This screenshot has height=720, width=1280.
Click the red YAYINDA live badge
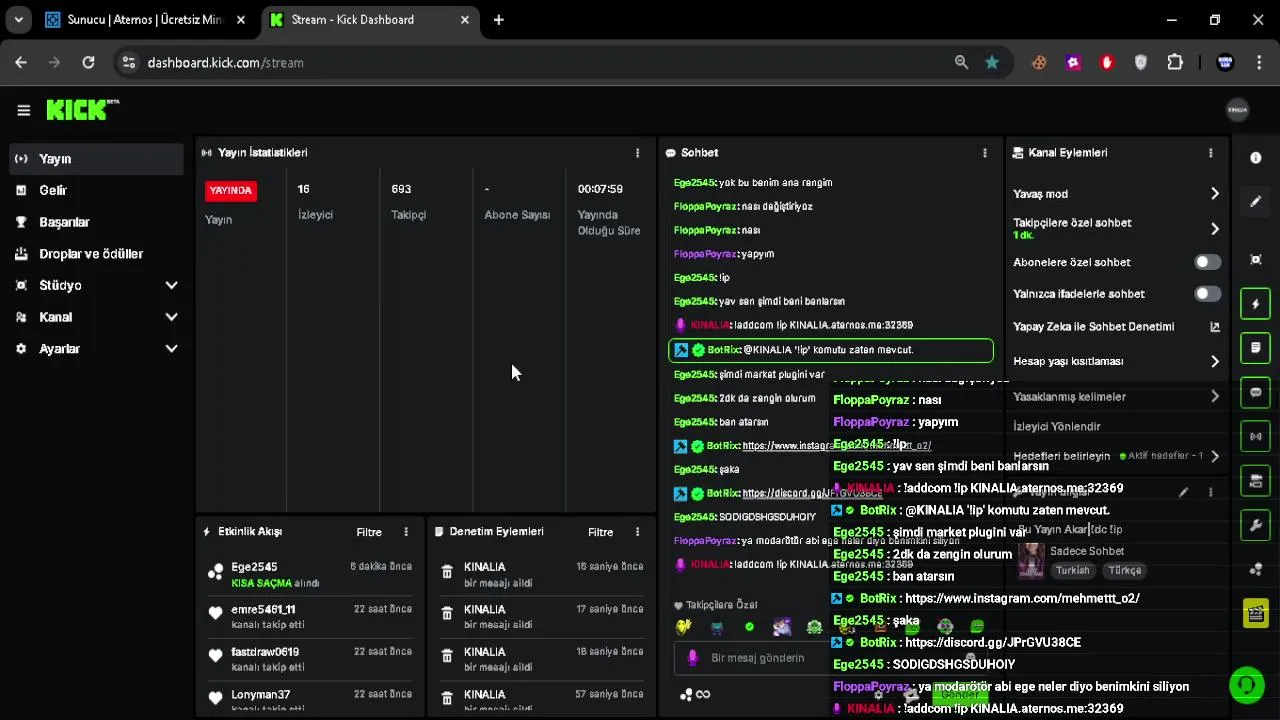click(x=231, y=190)
